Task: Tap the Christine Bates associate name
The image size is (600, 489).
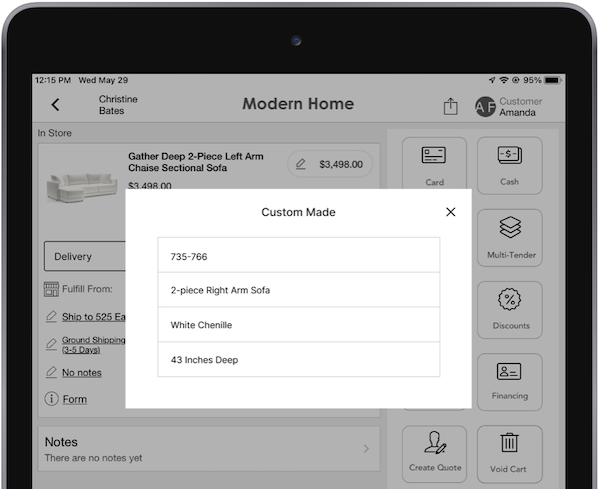Action: click(118, 105)
